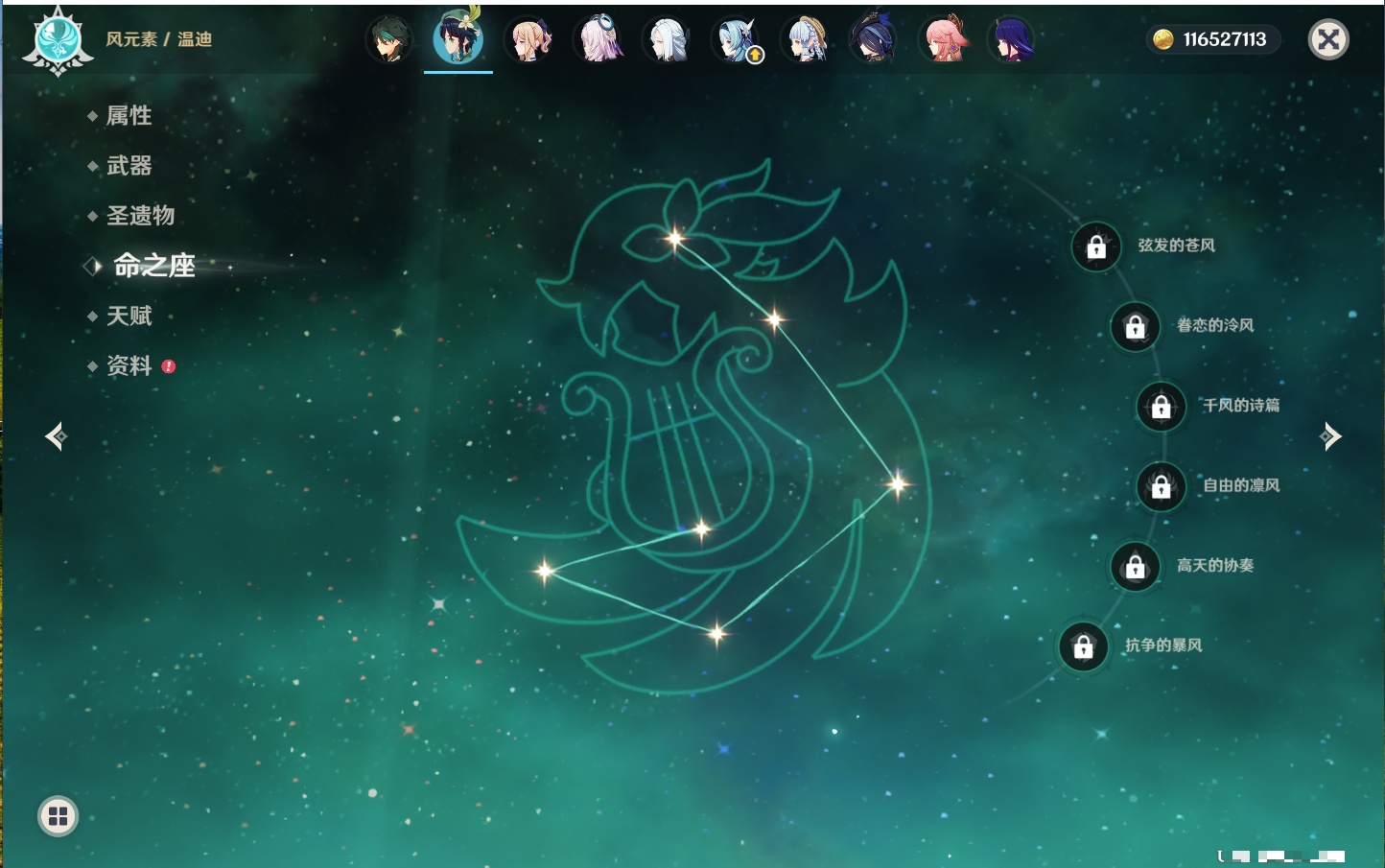
Task: Select the 命之座 constellation page
Action: (x=153, y=266)
